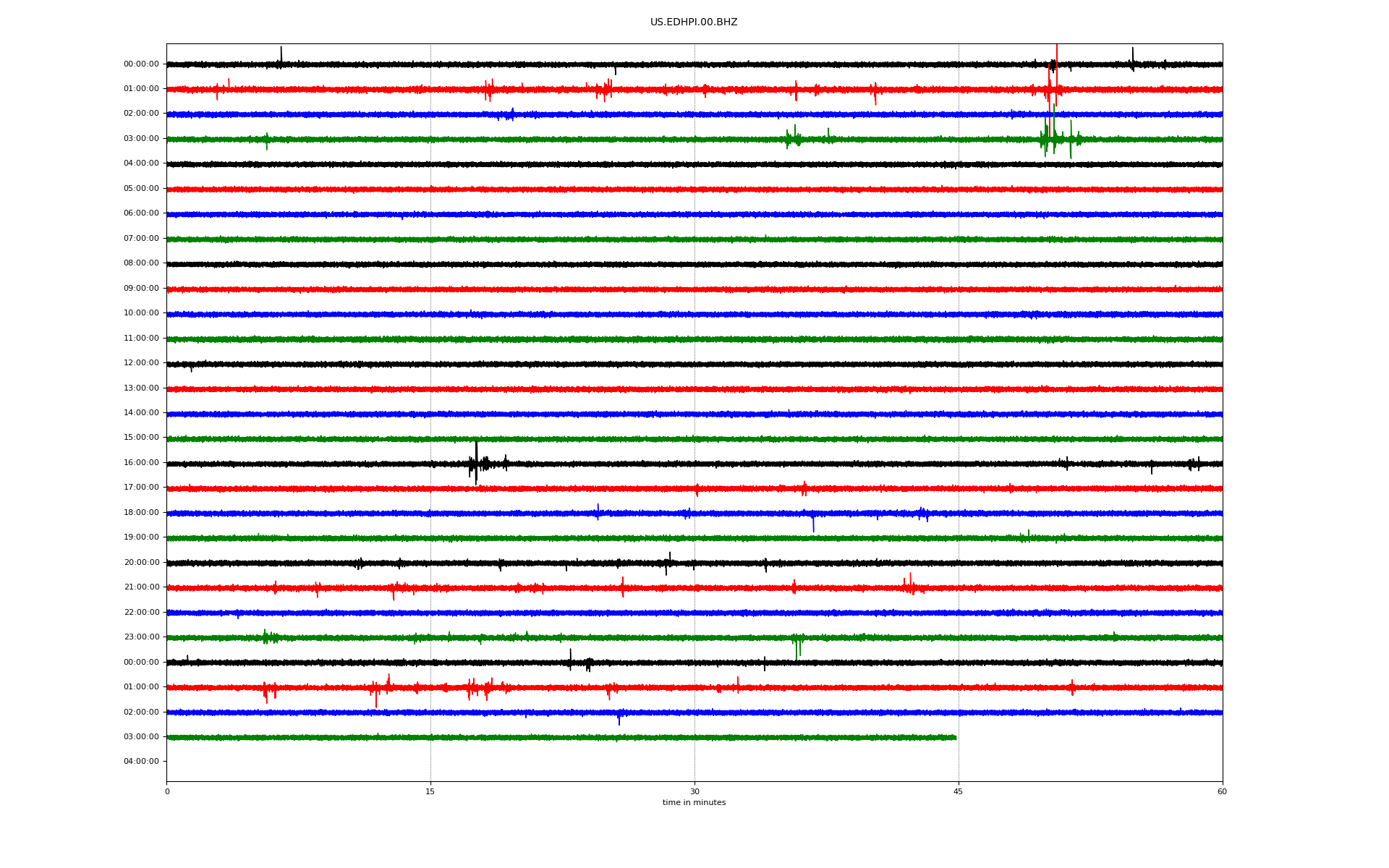Select the 16:00:00 time label

[x=141, y=463]
